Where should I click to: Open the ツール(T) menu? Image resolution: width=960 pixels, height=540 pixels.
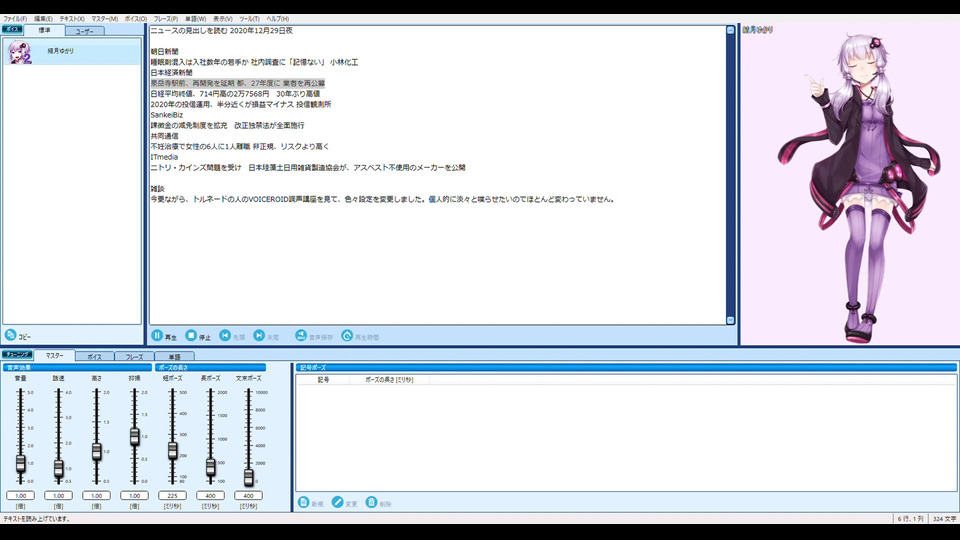pos(249,19)
